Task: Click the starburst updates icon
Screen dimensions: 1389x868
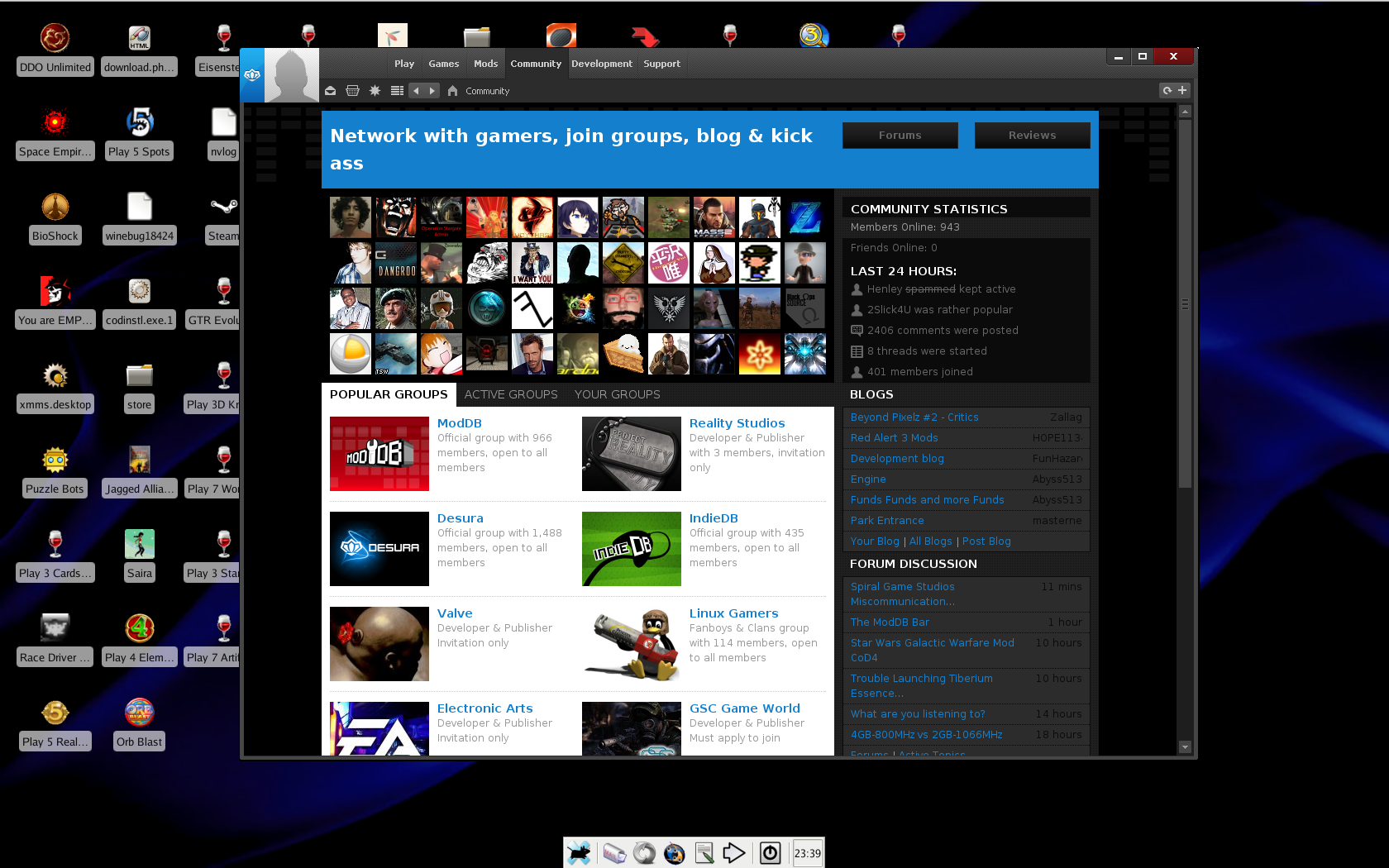Action: tap(375, 91)
